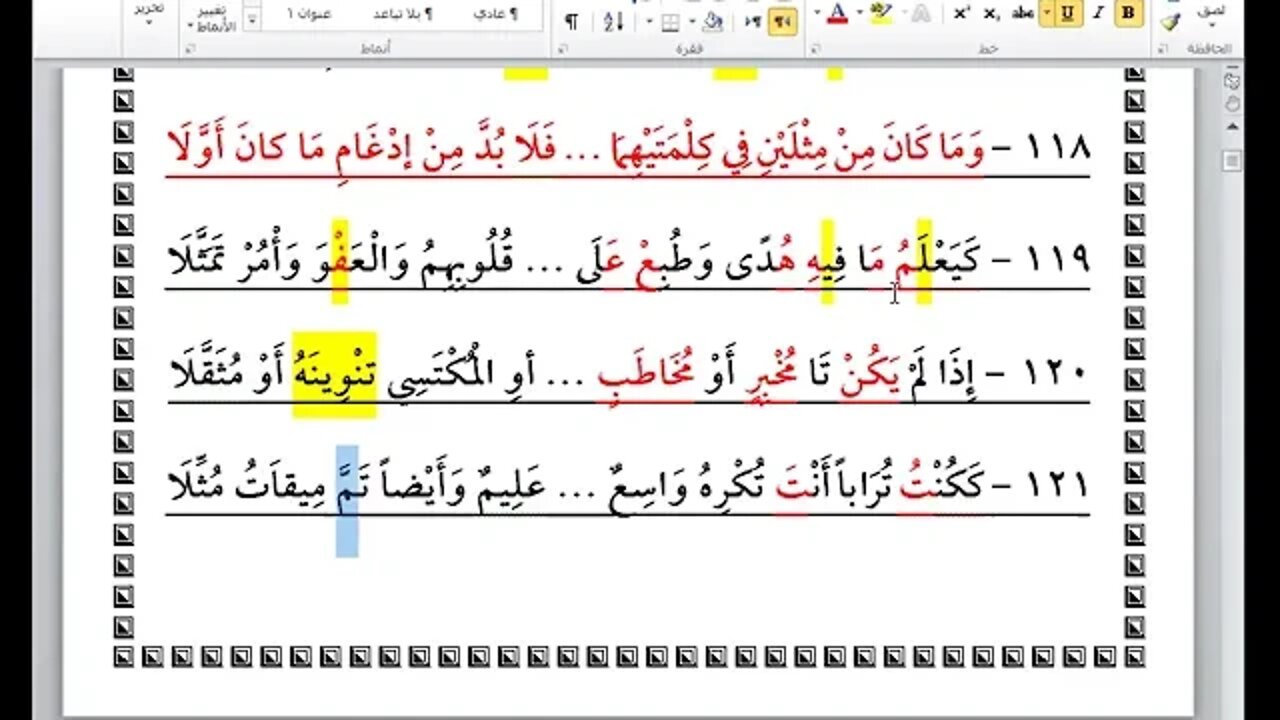Apply the عادي Normal style
Screen dimensions: 1280x720
click(x=495, y=14)
